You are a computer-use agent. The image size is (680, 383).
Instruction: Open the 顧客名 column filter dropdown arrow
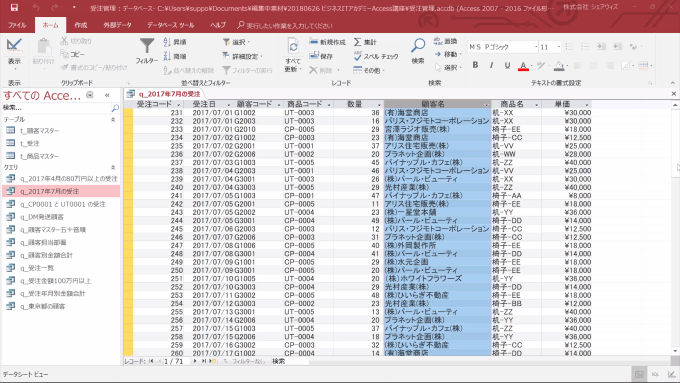click(486, 105)
